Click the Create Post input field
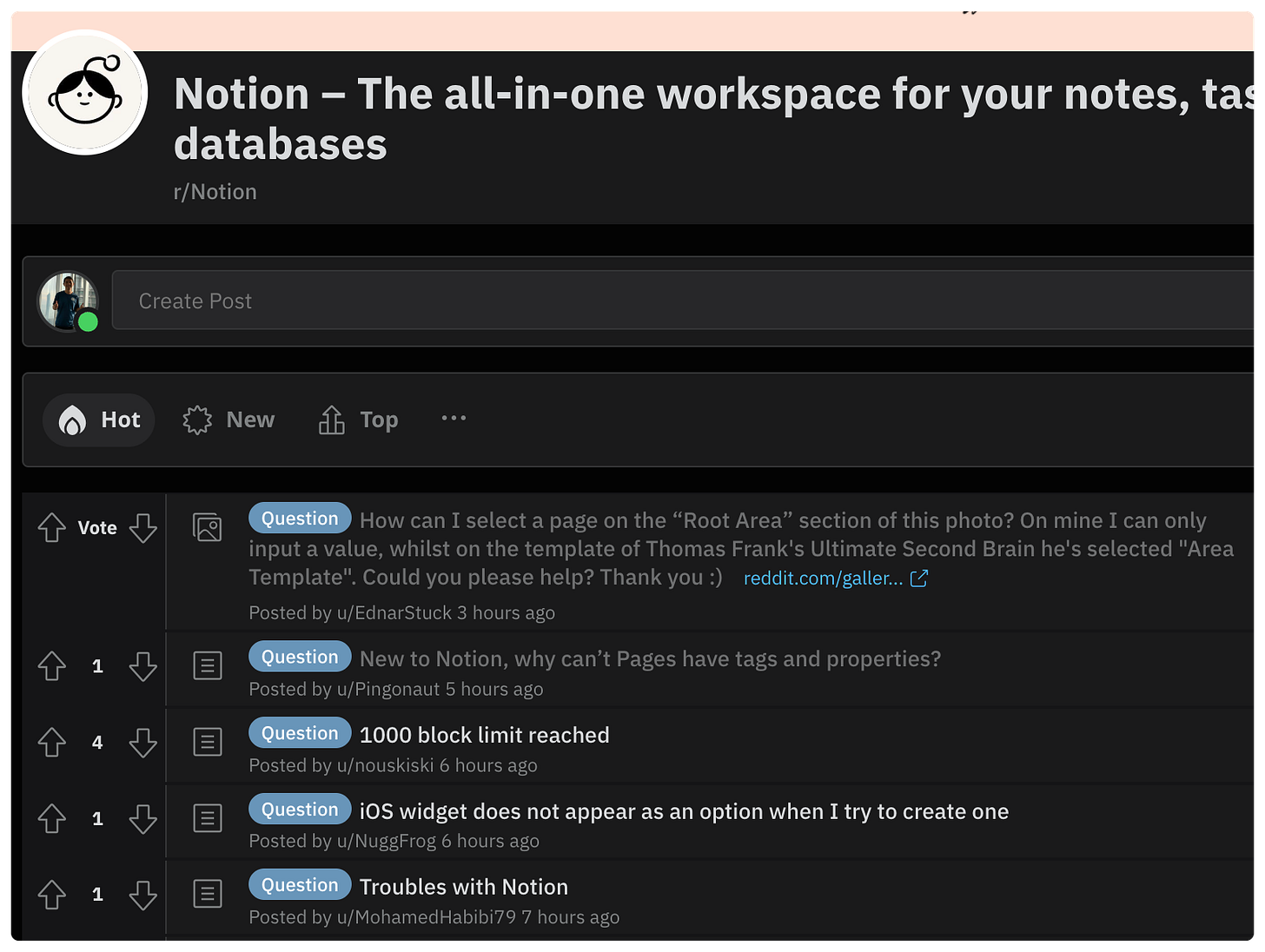This screenshot has width=1265, height=952. [x=683, y=301]
